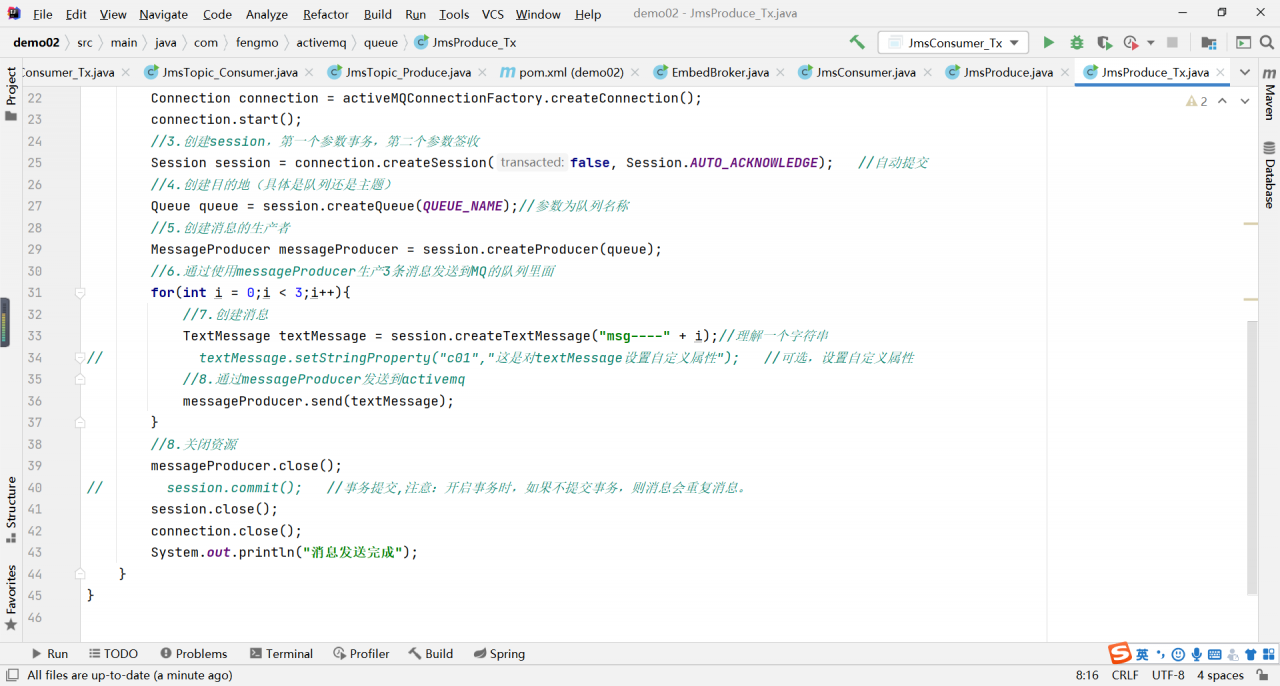Image resolution: width=1280 pixels, height=686 pixels.
Task: Collapse fold end marker at line 37
Action: click(80, 423)
